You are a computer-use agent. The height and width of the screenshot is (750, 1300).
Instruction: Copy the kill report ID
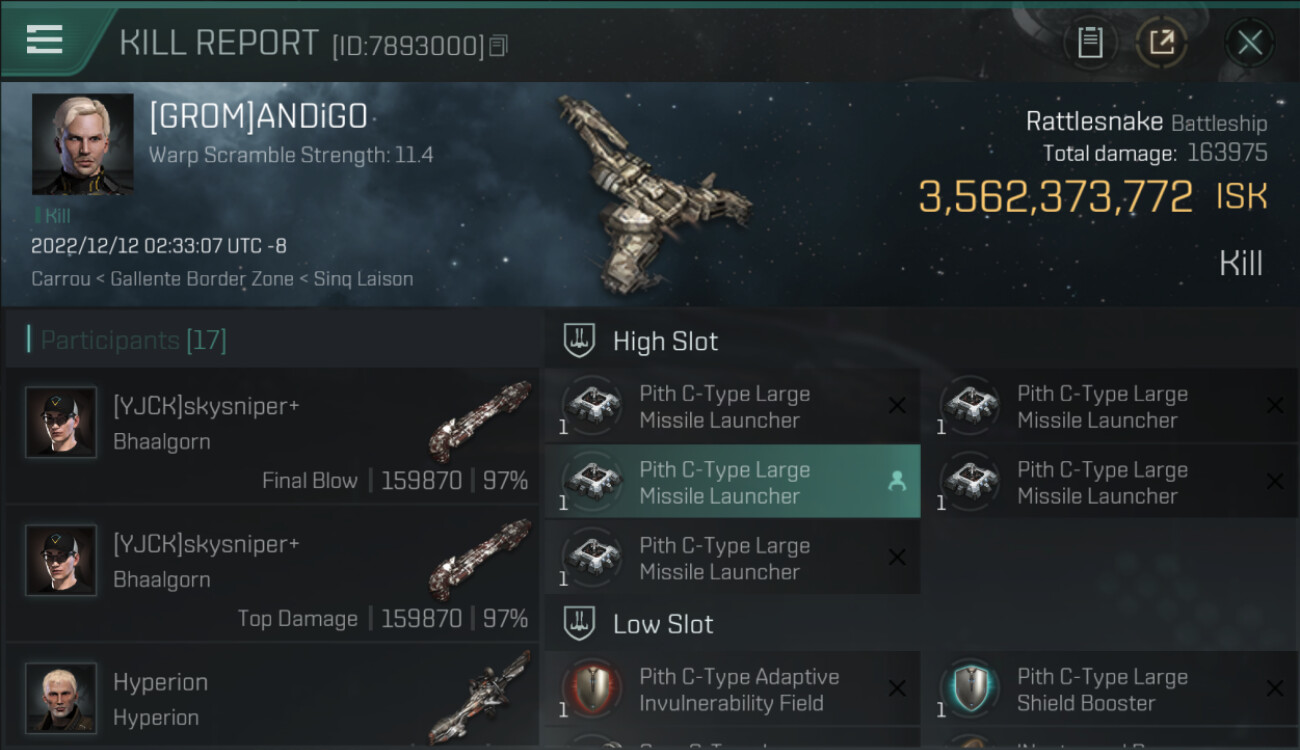(499, 45)
